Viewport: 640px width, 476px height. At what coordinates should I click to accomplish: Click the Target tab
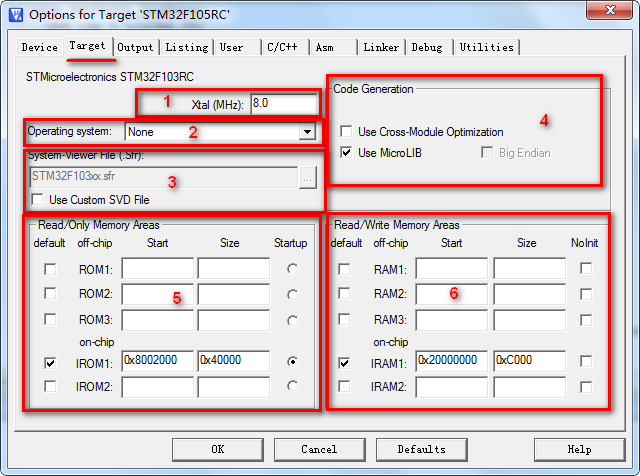point(87,46)
